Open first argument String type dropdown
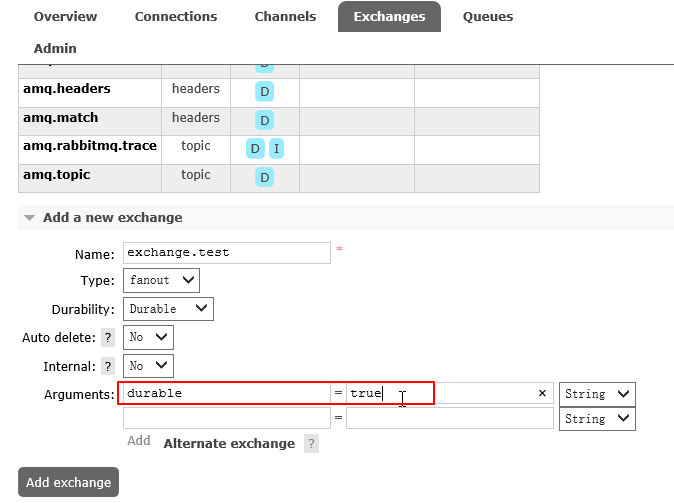The height and width of the screenshot is (503, 674). tap(597, 394)
